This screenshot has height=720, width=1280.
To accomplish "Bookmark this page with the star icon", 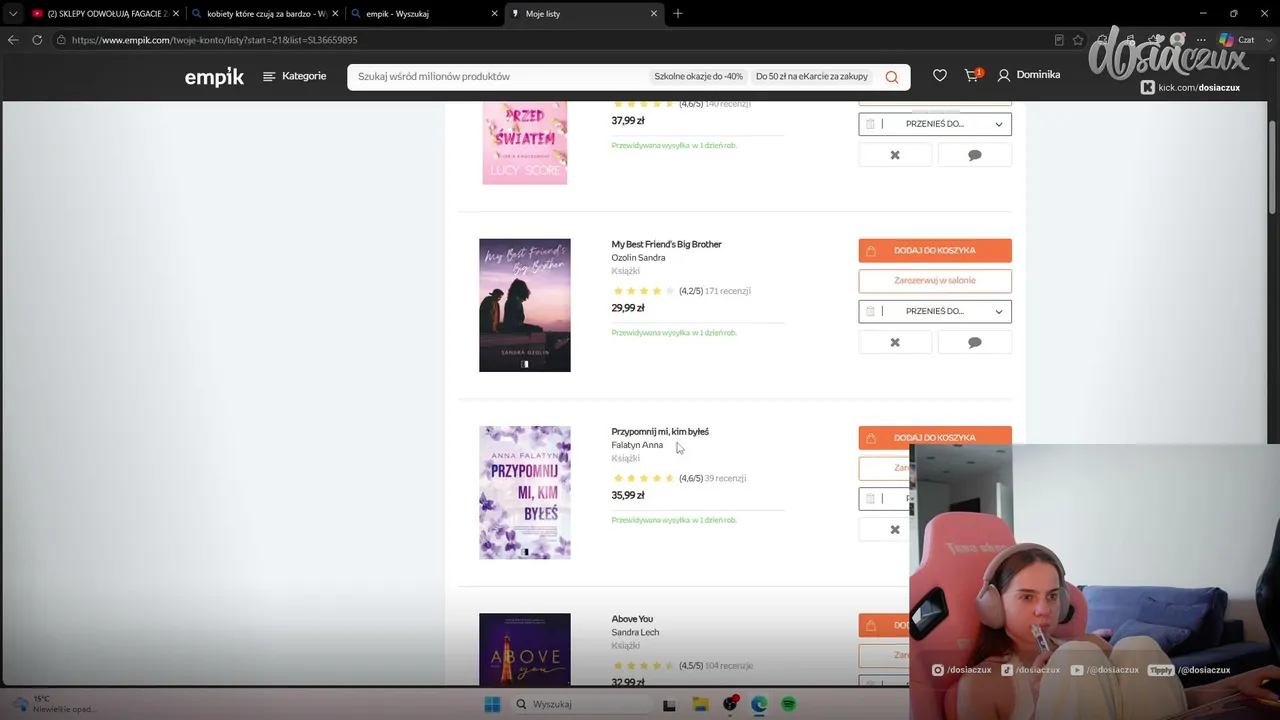I will point(1078,40).
